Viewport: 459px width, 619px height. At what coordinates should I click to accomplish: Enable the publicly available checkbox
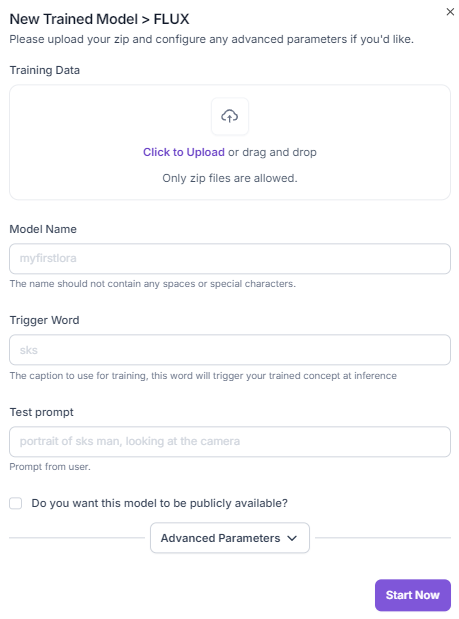coord(16,503)
